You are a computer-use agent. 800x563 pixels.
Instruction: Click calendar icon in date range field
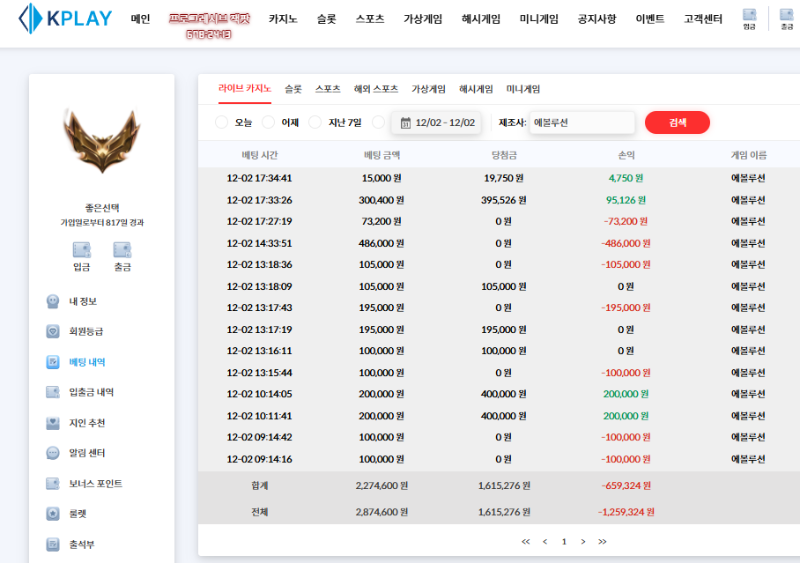(x=406, y=123)
